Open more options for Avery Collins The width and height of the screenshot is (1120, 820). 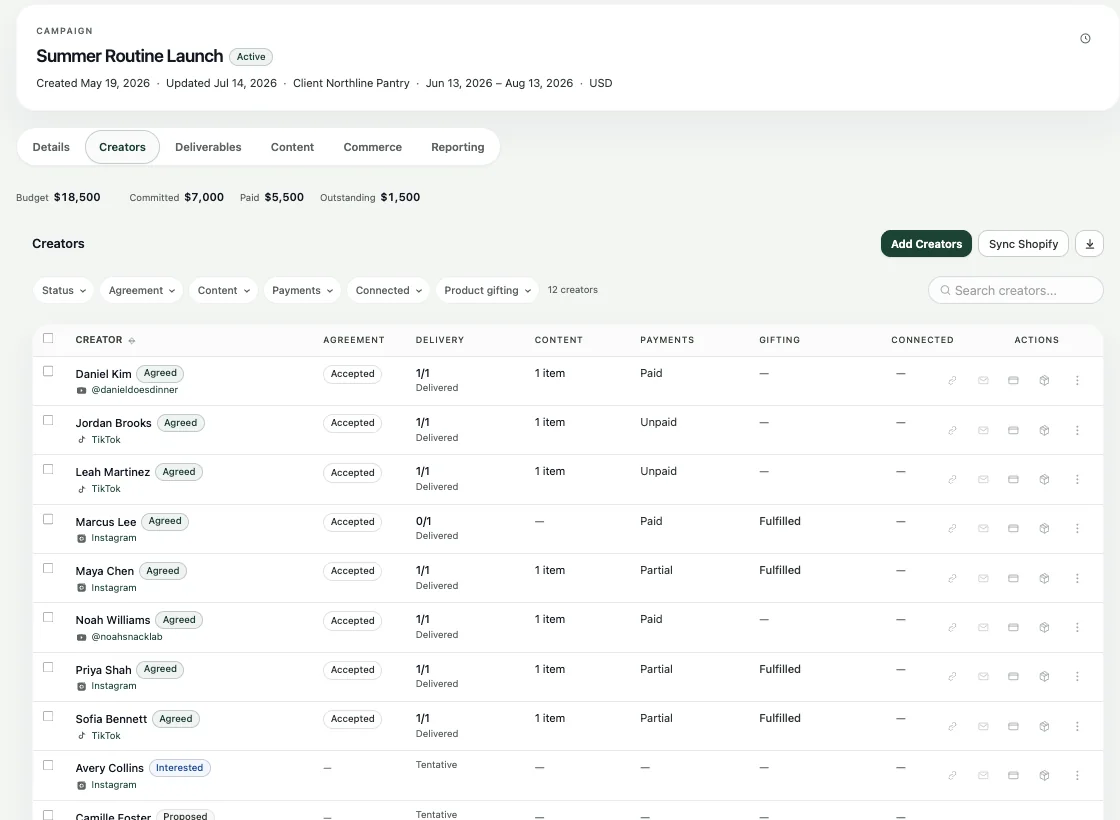pyautogui.click(x=1077, y=775)
